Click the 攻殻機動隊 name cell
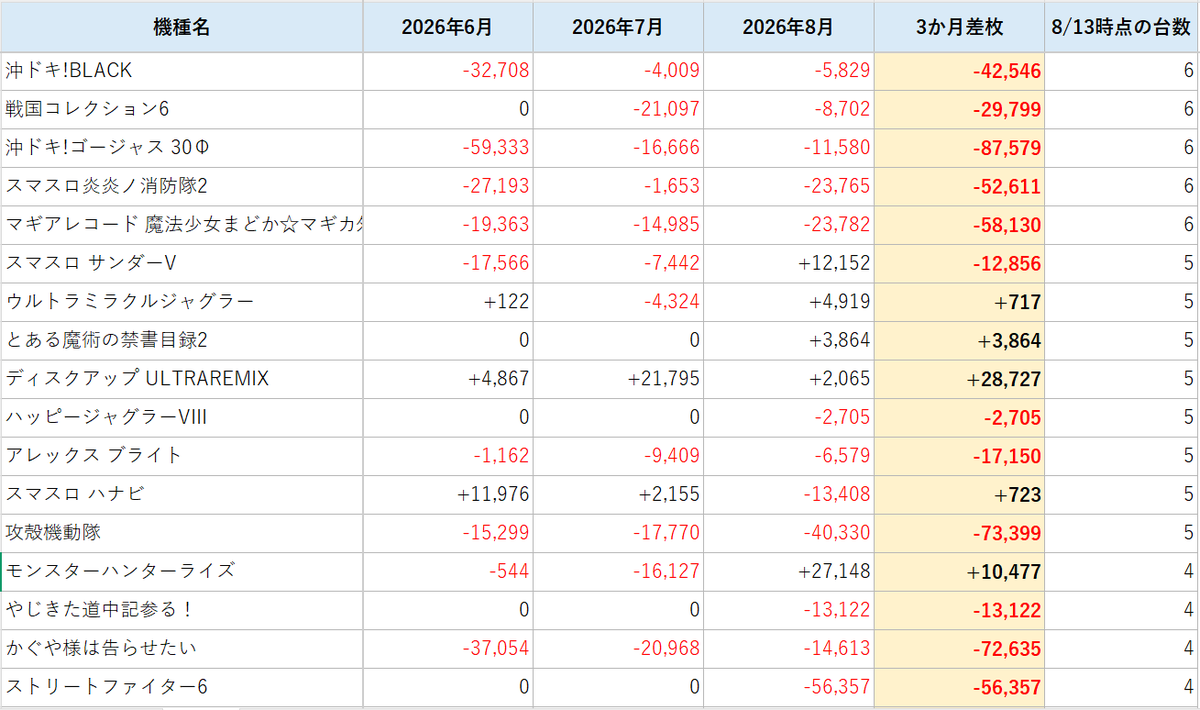This screenshot has height=710, width=1200. tap(181, 533)
